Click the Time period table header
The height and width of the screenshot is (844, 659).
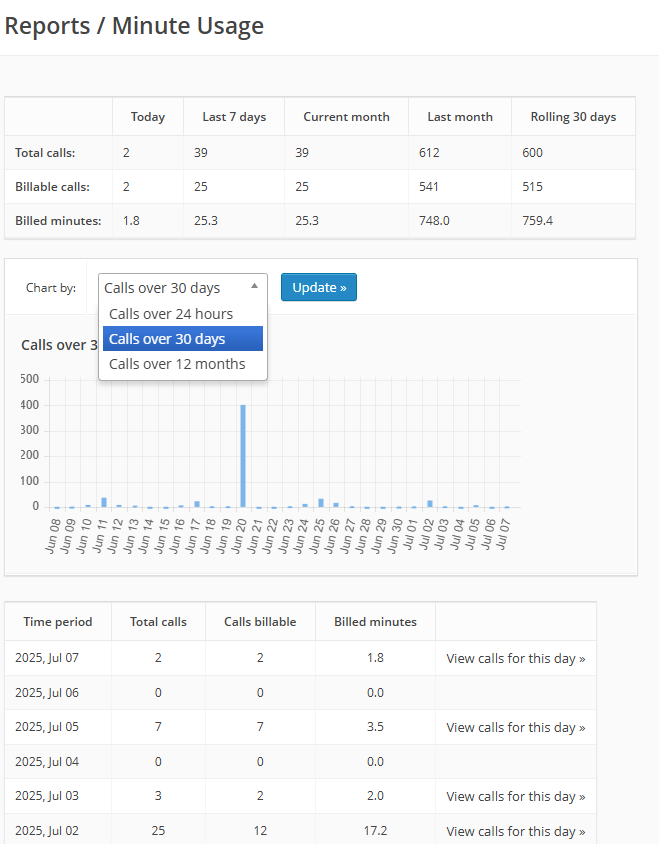[x=58, y=622]
